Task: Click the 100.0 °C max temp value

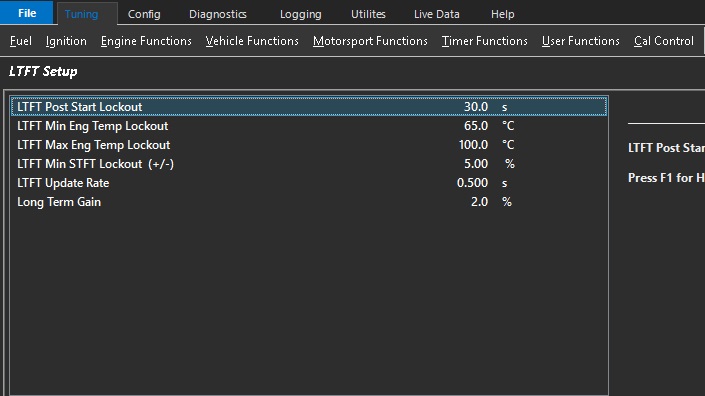Action: 473,145
